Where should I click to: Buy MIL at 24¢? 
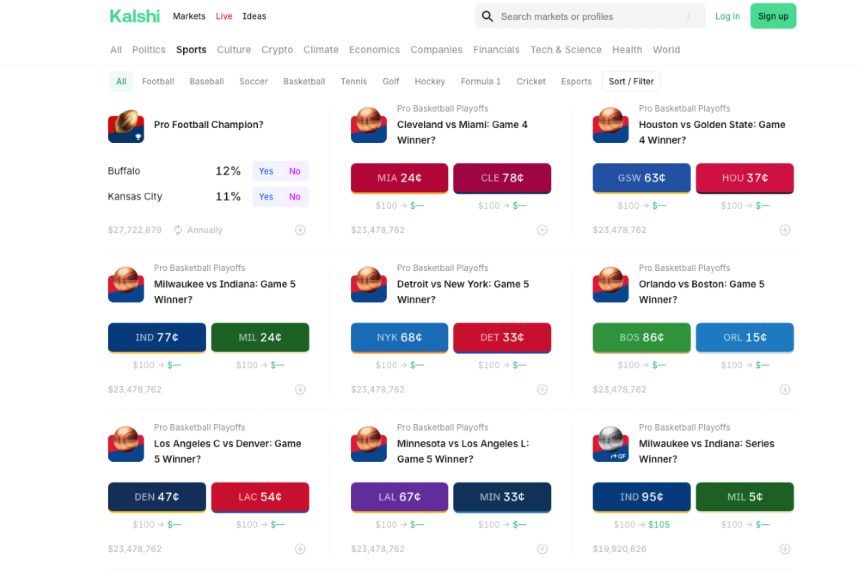tap(260, 337)
